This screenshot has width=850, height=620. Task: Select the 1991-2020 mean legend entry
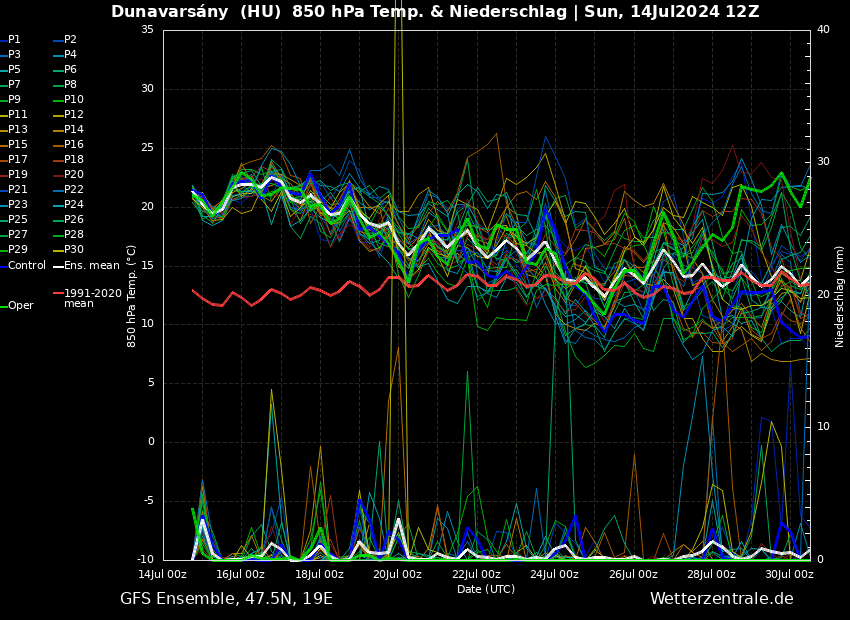[92, 298]
